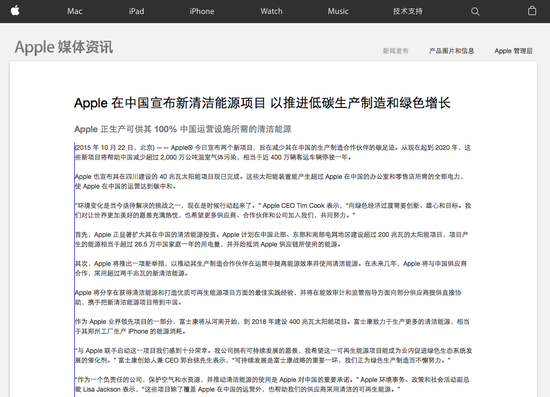Viewport: 550px width, 397px height.
Task: Open the shopping bag icon
Action: click(532, 11)
